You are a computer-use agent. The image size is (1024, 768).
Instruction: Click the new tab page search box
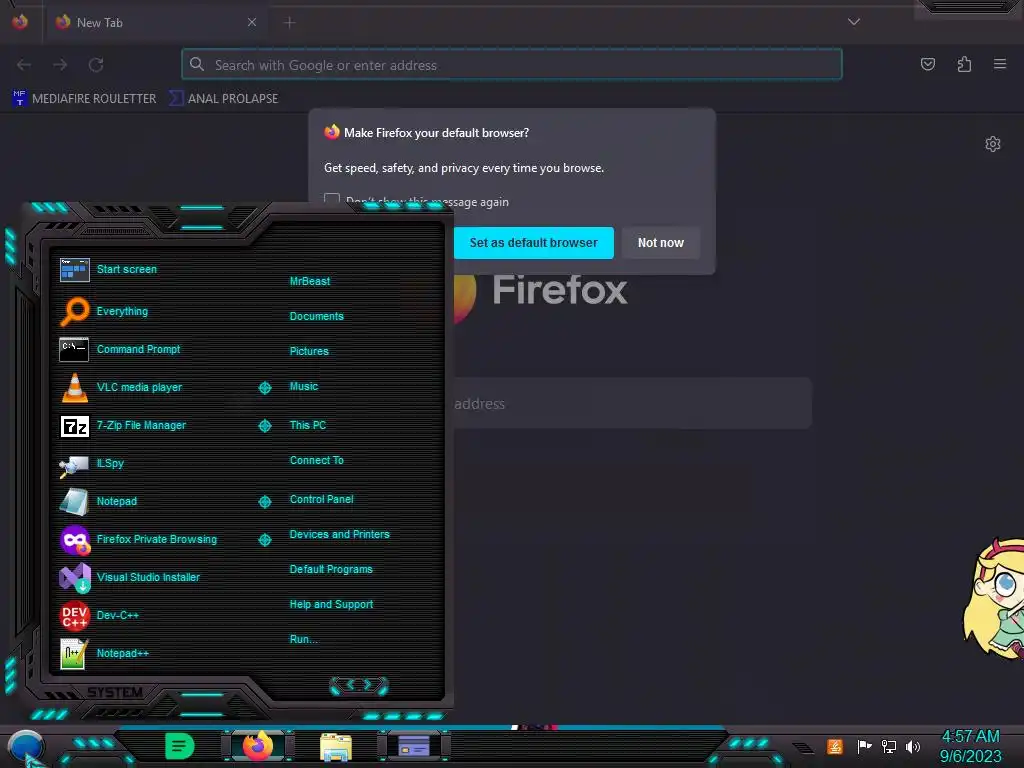[x=632, y=404]
